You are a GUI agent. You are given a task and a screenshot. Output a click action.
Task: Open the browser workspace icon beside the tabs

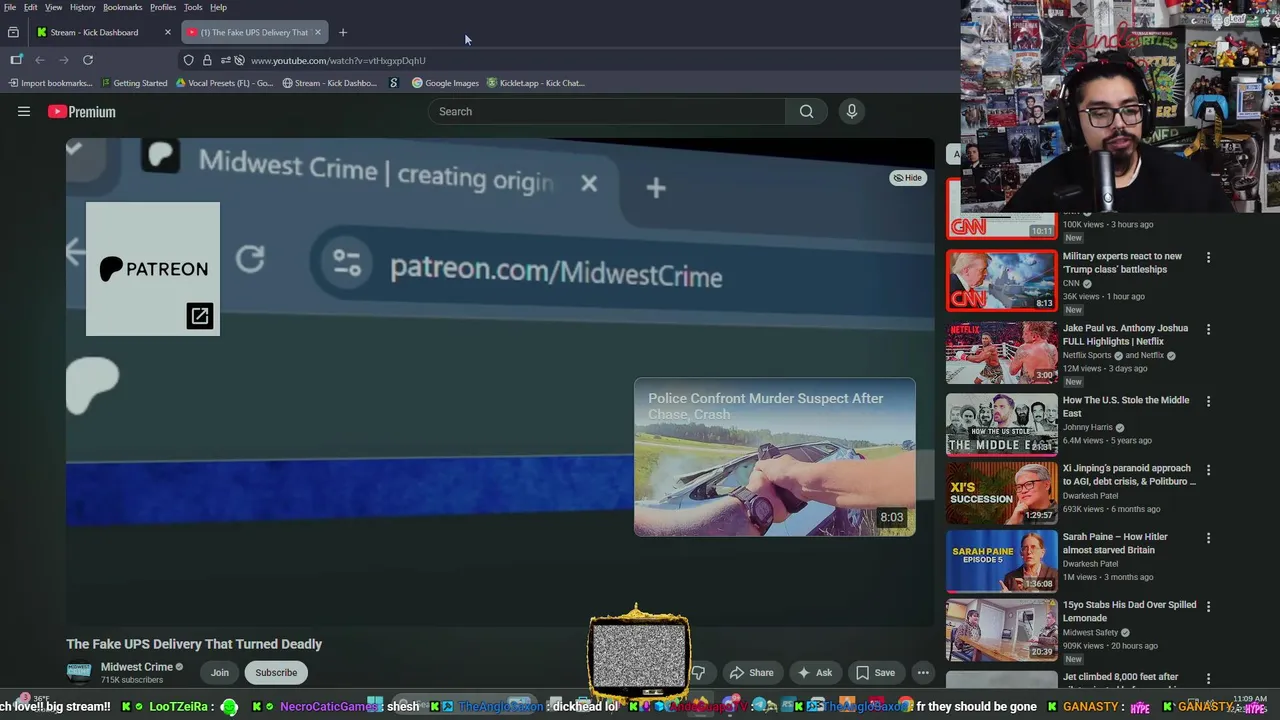13,32
